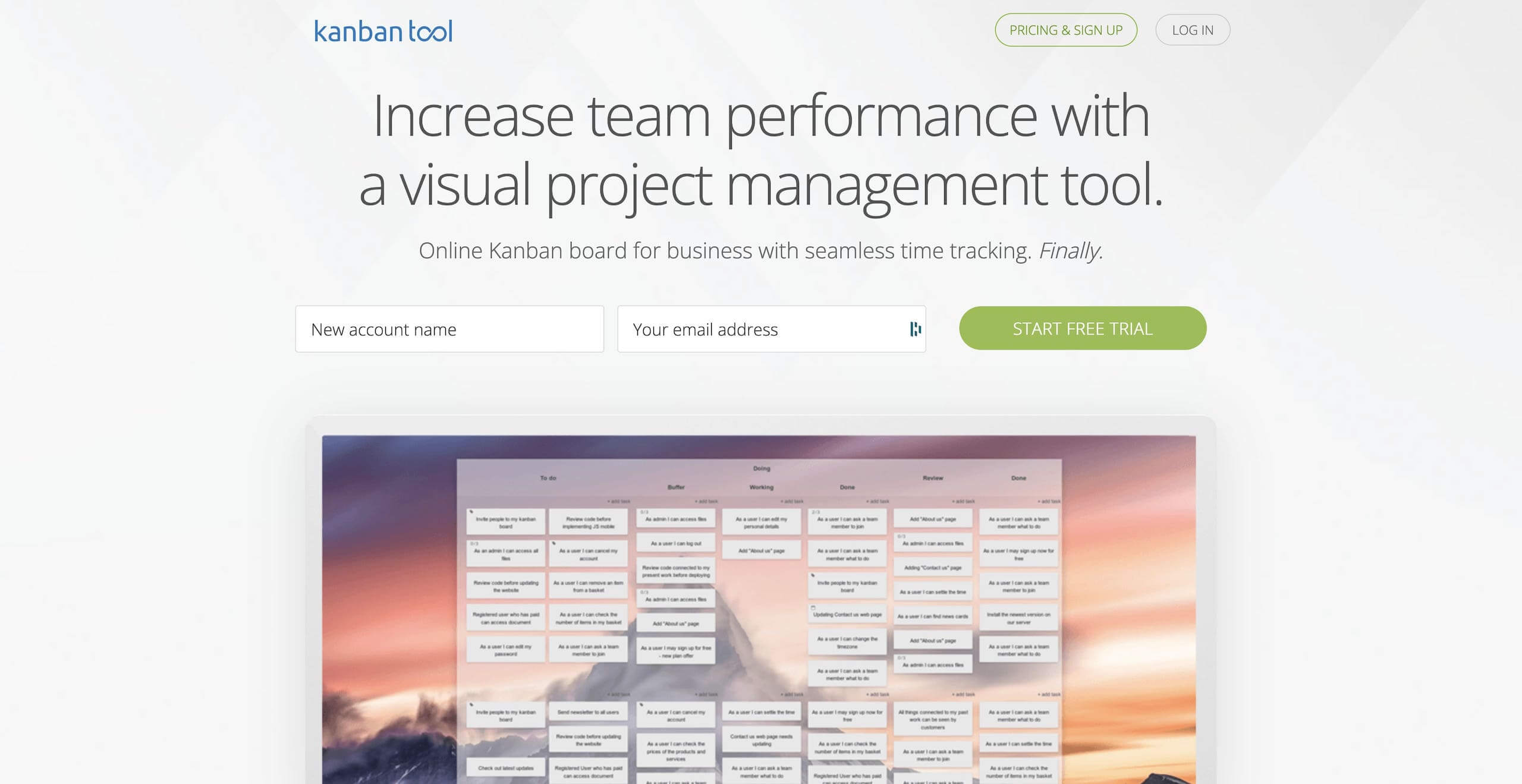
Task: Click the 2/3 WIP counter on the Done card
Action: pyautogui.click(x=815, y=512)
